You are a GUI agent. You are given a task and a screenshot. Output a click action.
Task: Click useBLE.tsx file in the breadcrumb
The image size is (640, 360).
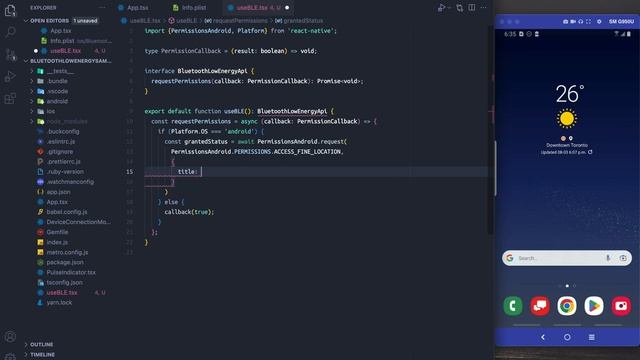pyautogui.click(x=145, y=21)
